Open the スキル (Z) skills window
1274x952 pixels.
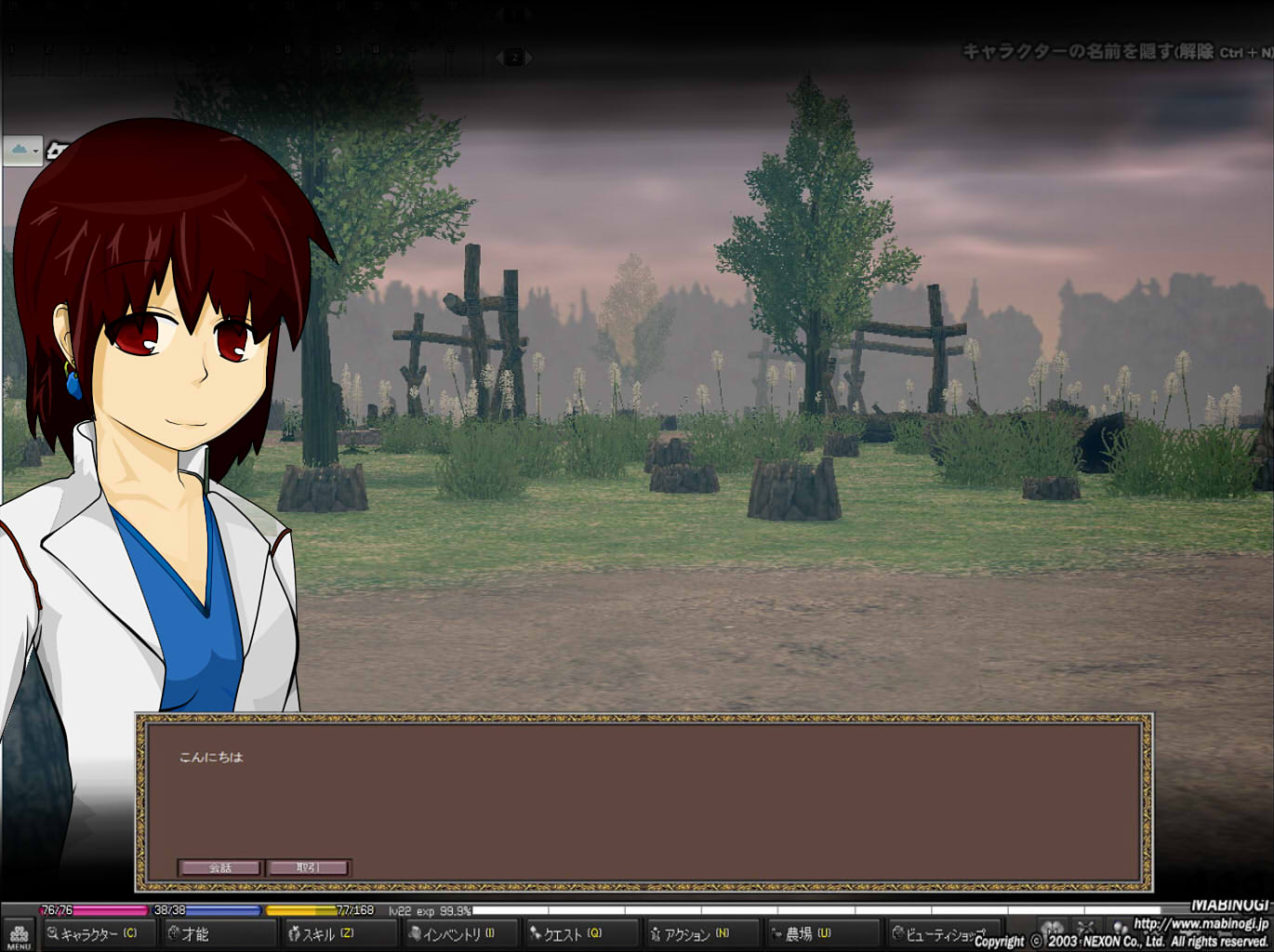340,933
